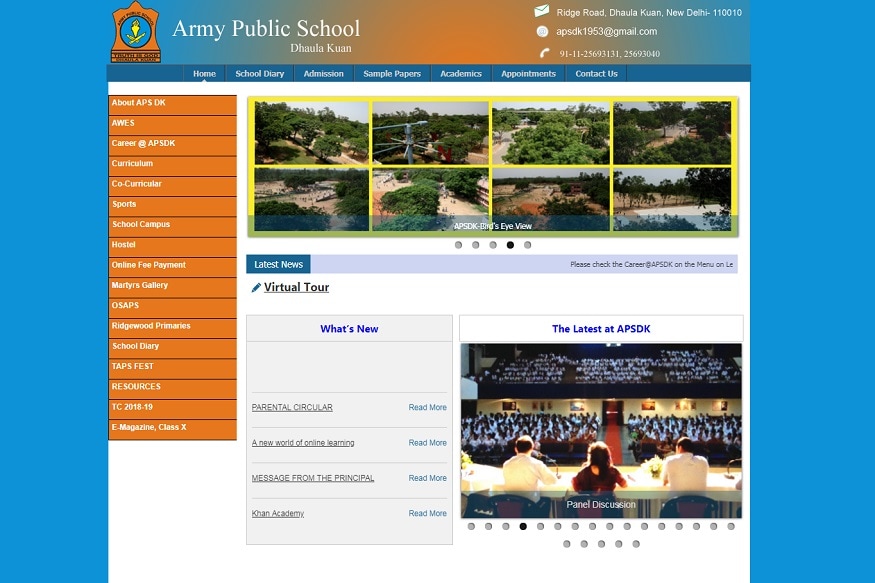Open the Khan Academy news link

coord(278,513)
